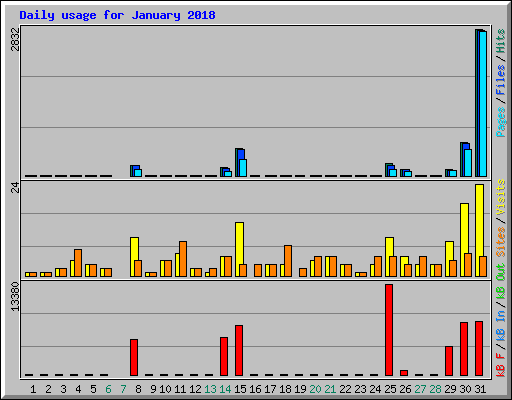Click the 2832 axis value
This screenshot has height=400, width=512.
(15, 39)
